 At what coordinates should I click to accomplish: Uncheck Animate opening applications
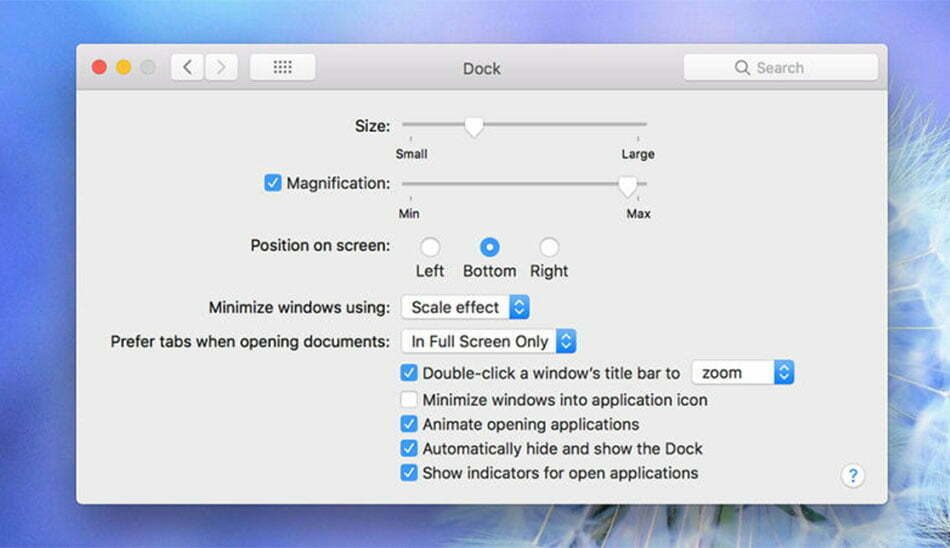pos(409,424)
